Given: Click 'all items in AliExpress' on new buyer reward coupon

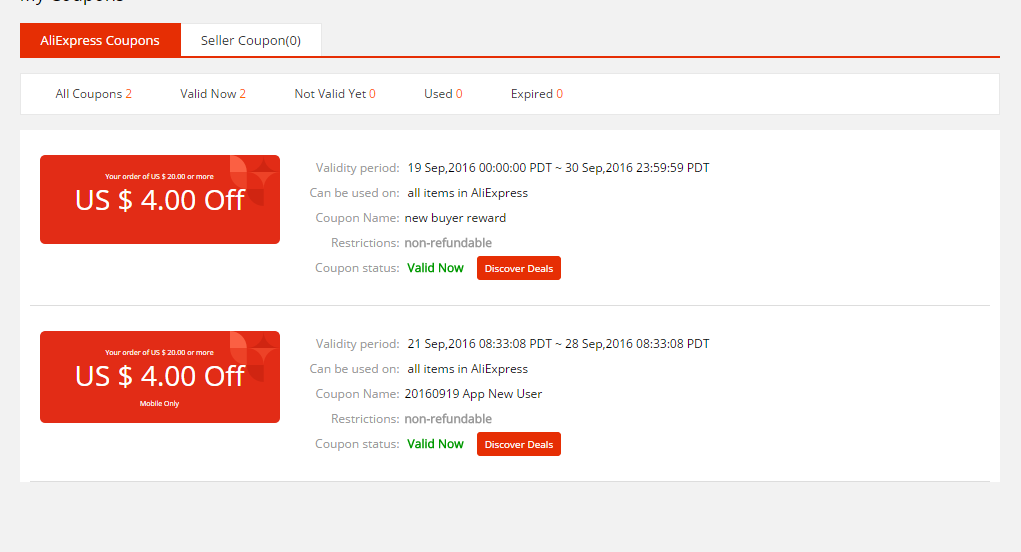Looking at the screenshot, I should 468,193.
